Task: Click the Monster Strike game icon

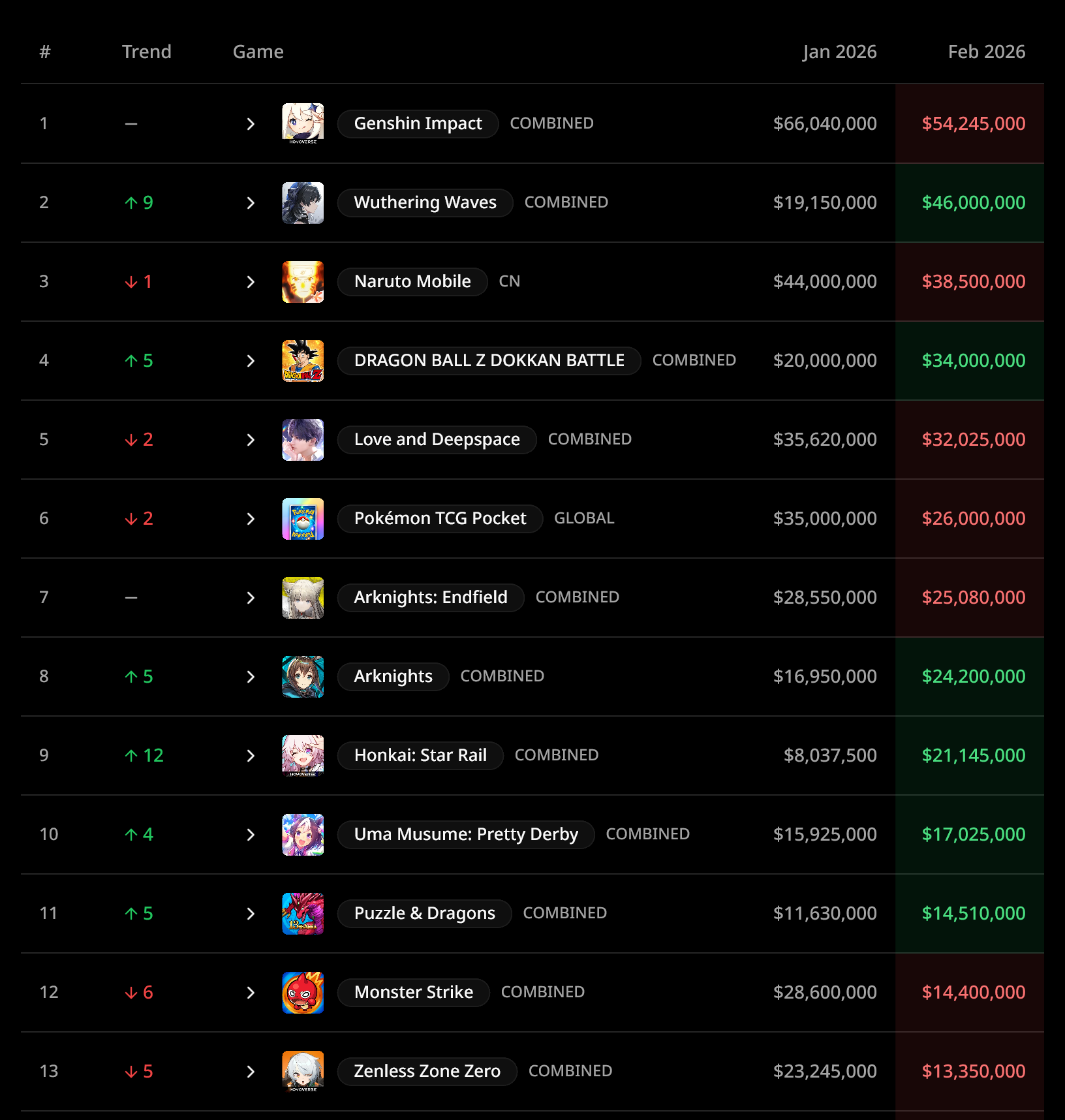Action: point(303,992)
